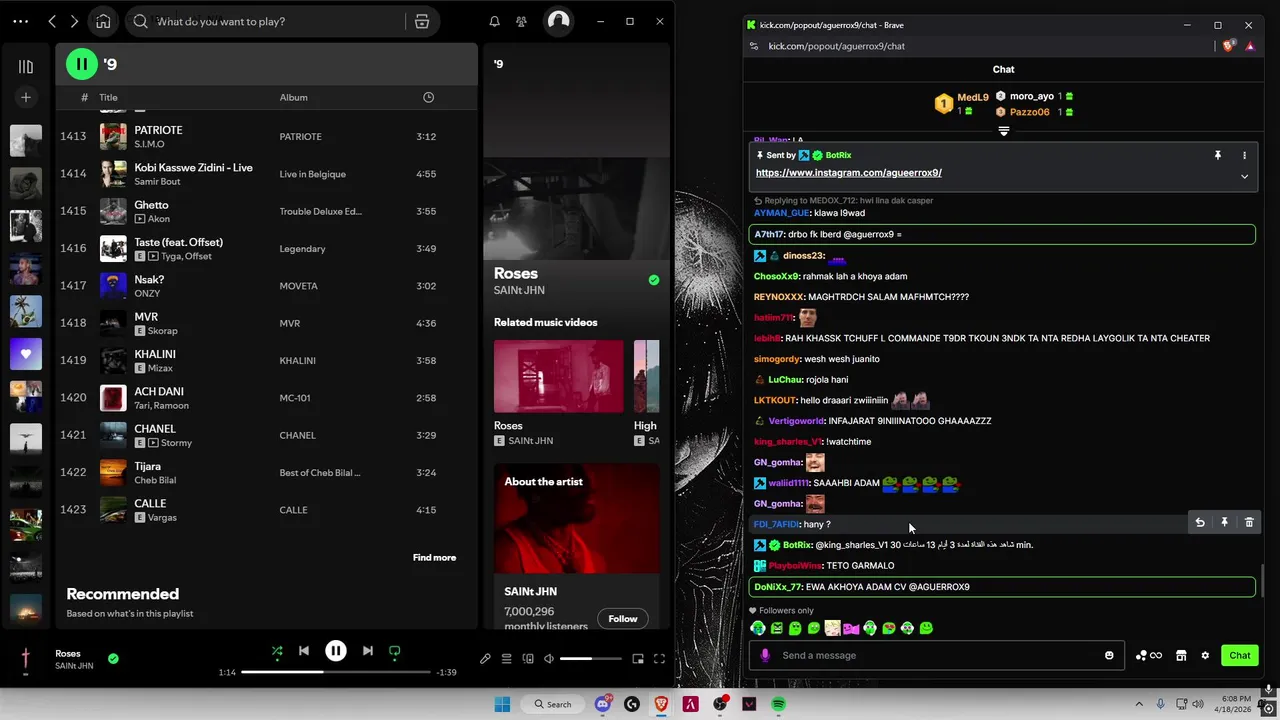Open Liked Songs heart playlist in sidebar
The height and width of the screenshot is (720, 1280).
pos(26,353)
